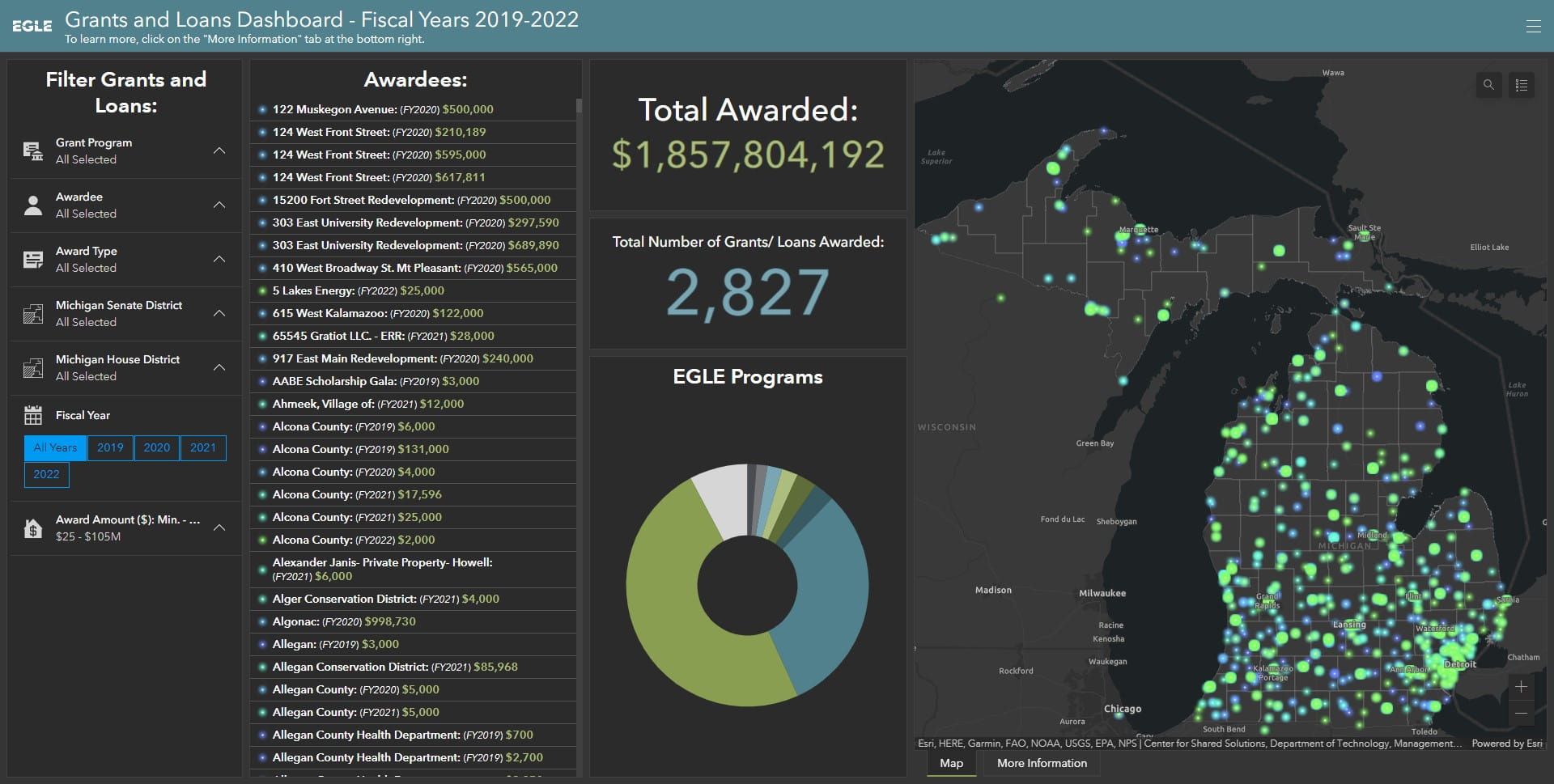The image size is (1554, 784).
Task: Open the map search magnifier tool
Action: click(x=1488, y=84)
